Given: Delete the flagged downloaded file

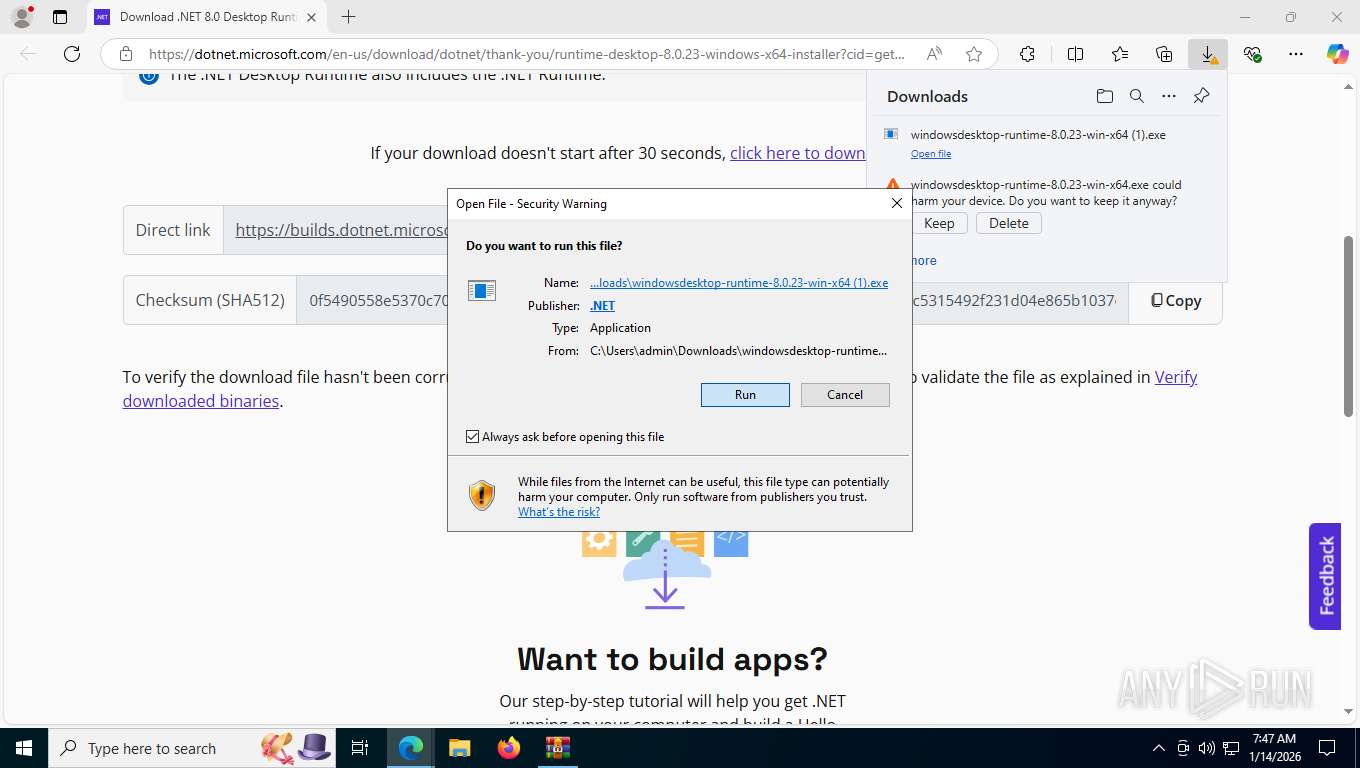Looking at the screenshot, I should 1009,223.
